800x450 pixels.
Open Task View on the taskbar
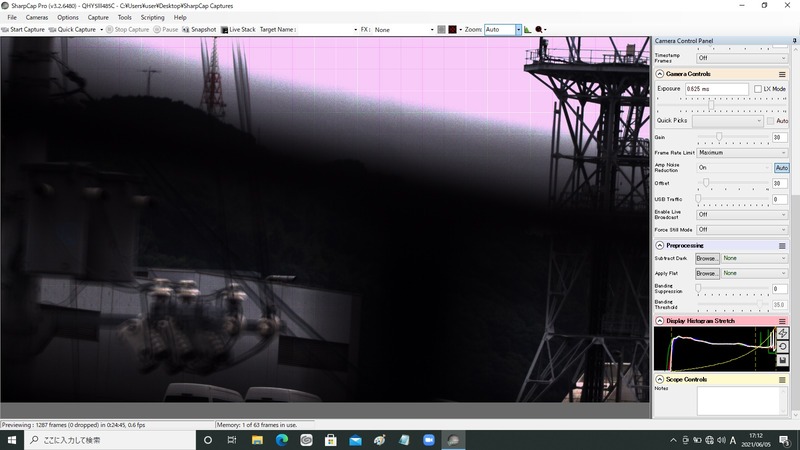point(232,440)
